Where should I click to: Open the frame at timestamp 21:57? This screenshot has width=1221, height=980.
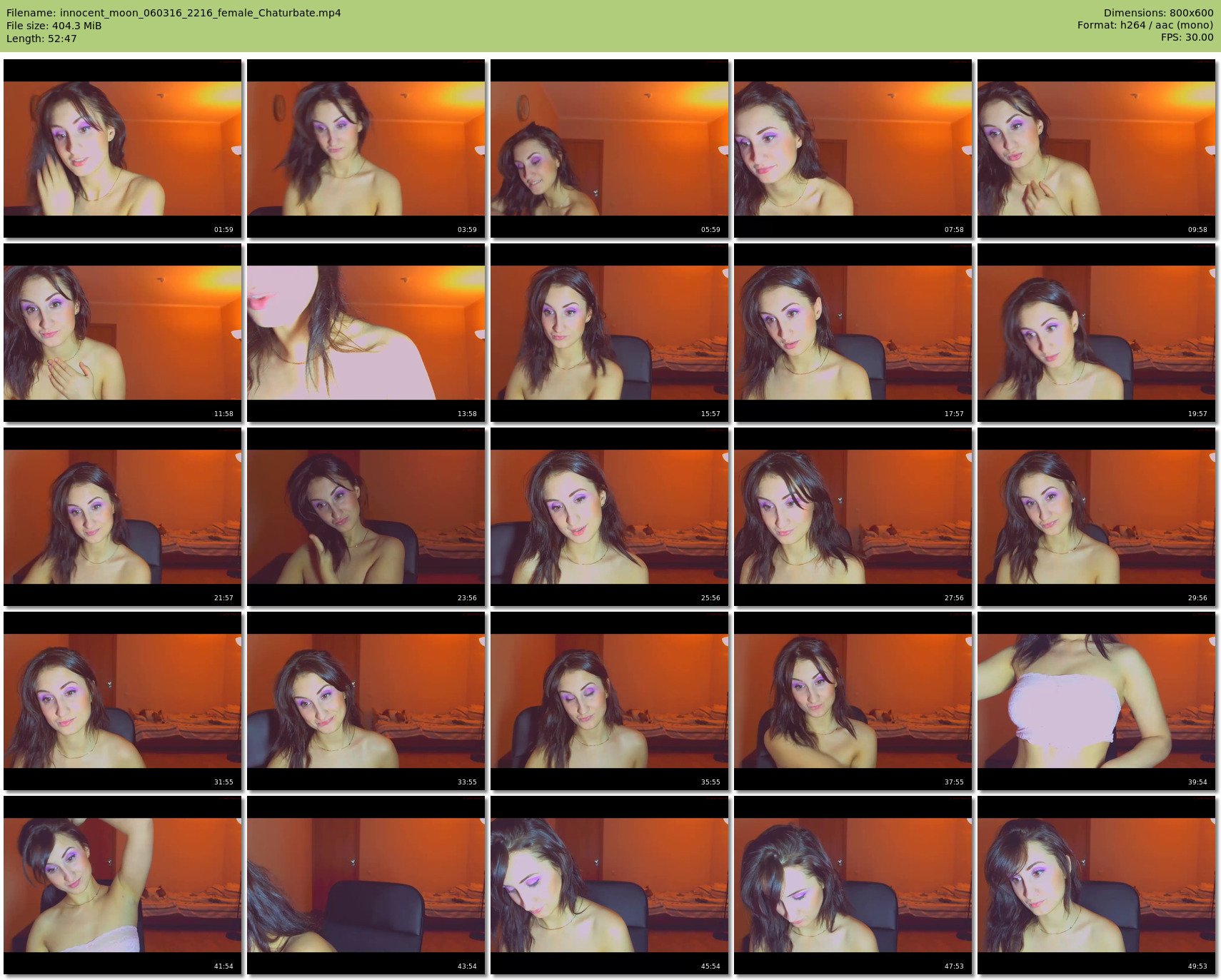123,517
